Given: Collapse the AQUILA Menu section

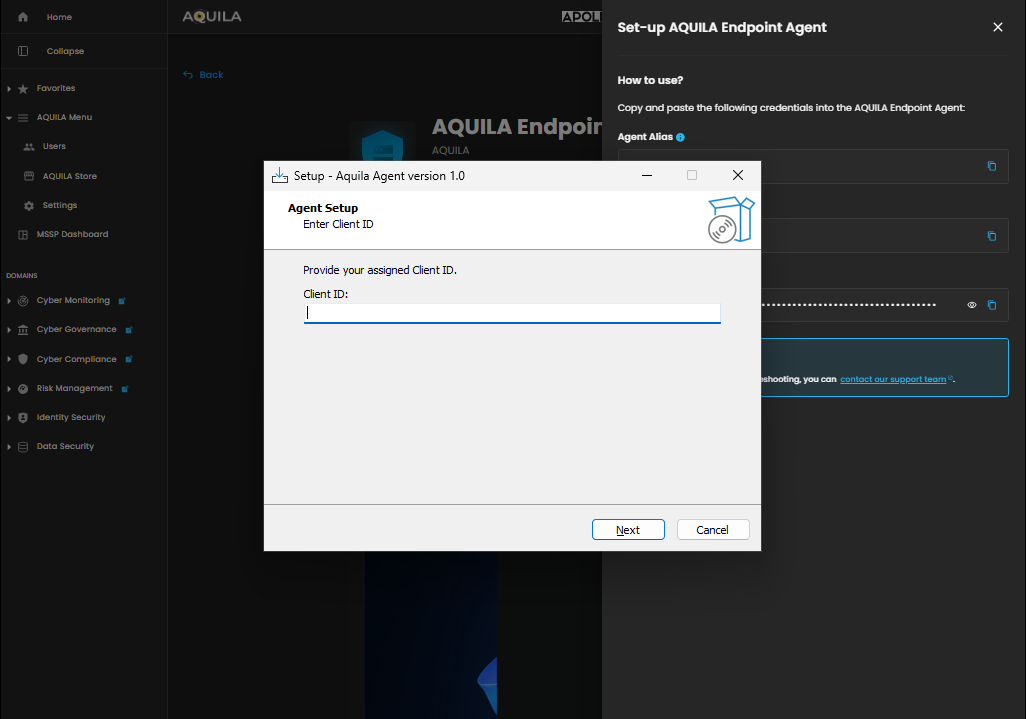Looking at the screenshot, I should coord(9,118).
